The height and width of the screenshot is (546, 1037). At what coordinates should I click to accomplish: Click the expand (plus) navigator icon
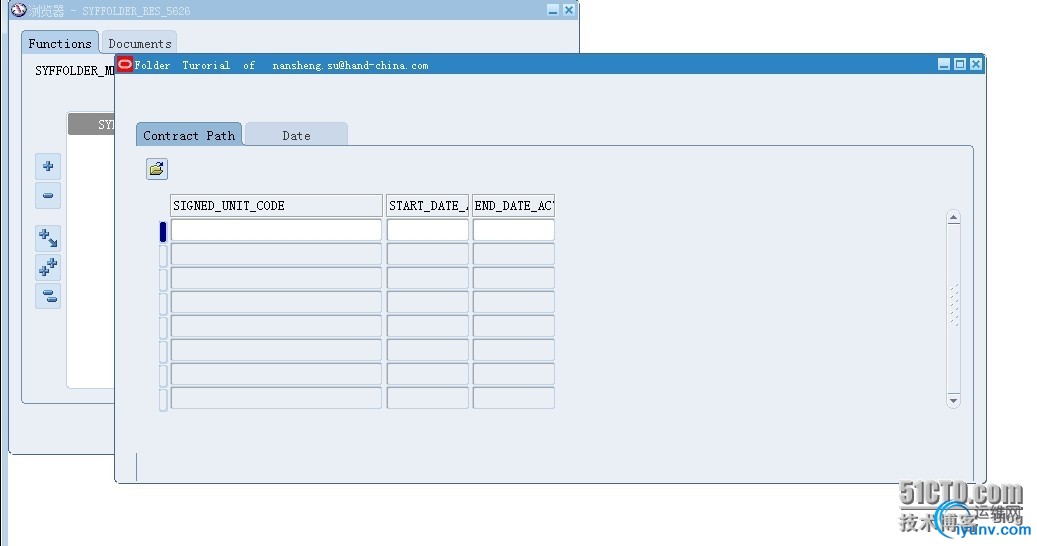point(48,166)
